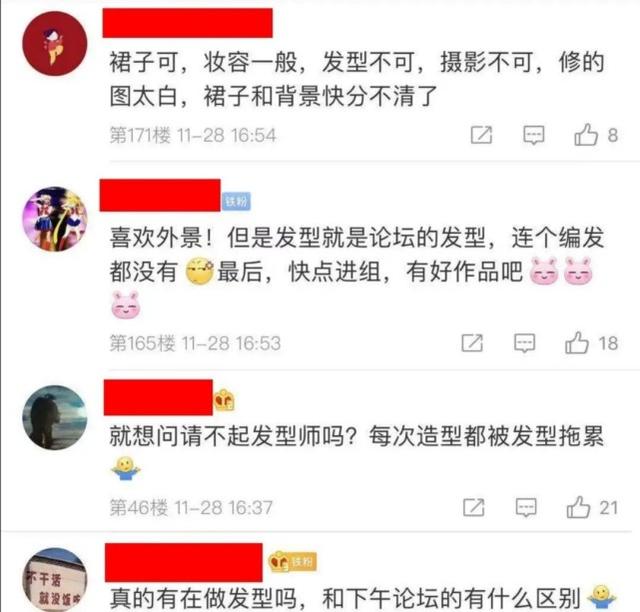Share the floor 171 comment
This screenshot has width=640, height=612.
[x=482, y=135]
